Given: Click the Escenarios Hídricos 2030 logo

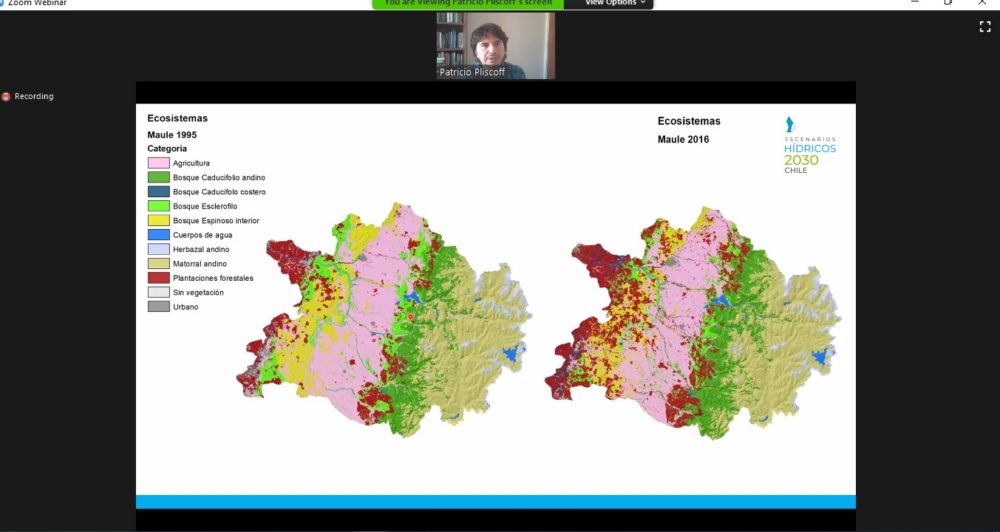Looking at the screenshot, I should (x=809, y=145).
